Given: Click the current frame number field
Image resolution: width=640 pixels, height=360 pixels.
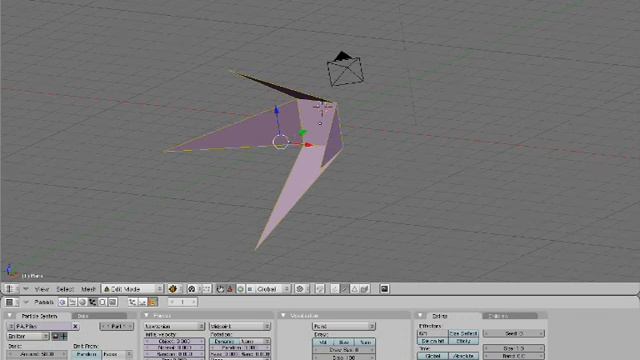Looking at the screenshot, I should (182, 302).
